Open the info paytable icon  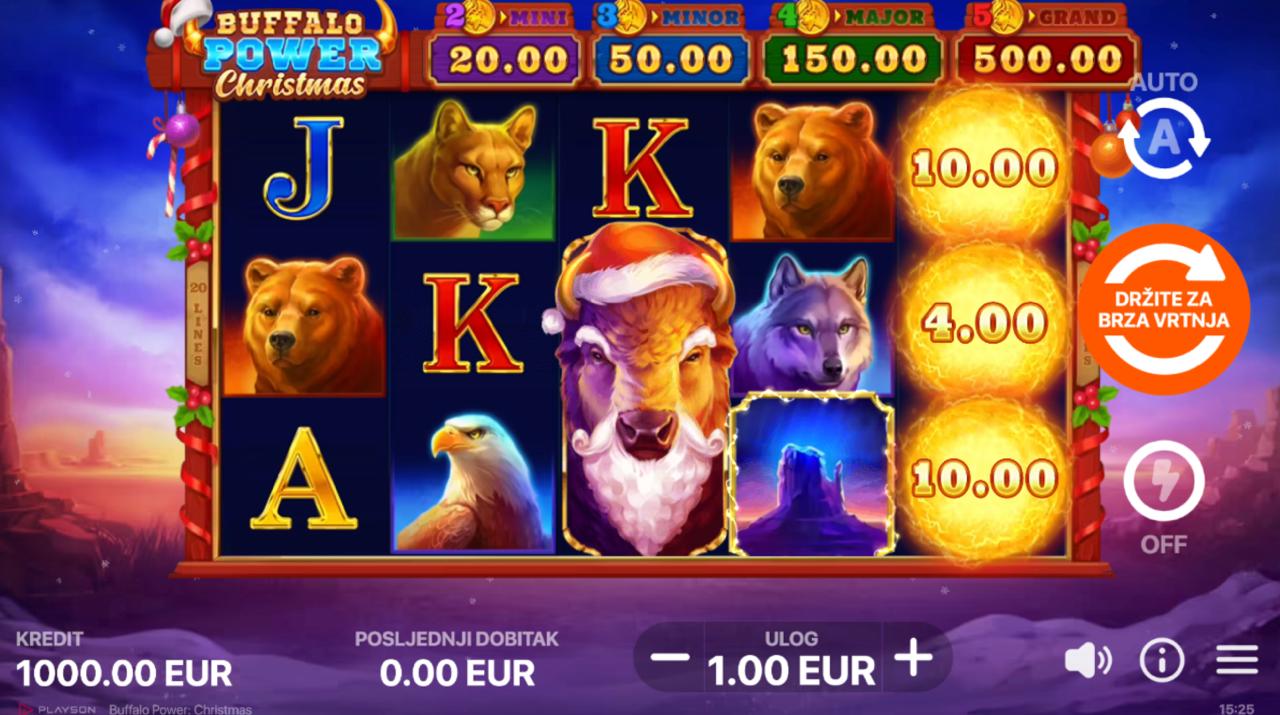(1162, 660)
